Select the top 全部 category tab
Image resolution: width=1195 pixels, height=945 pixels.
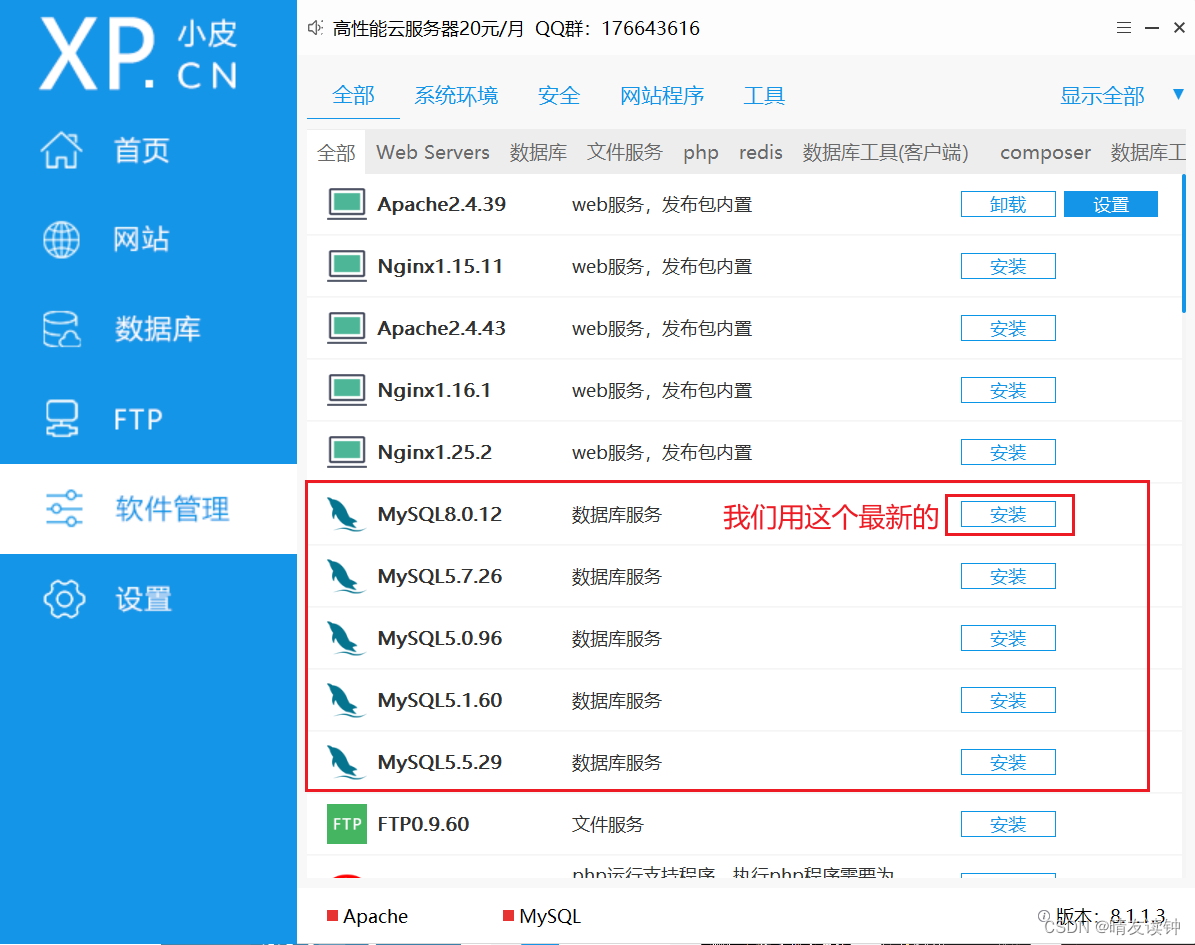(354, 96)
